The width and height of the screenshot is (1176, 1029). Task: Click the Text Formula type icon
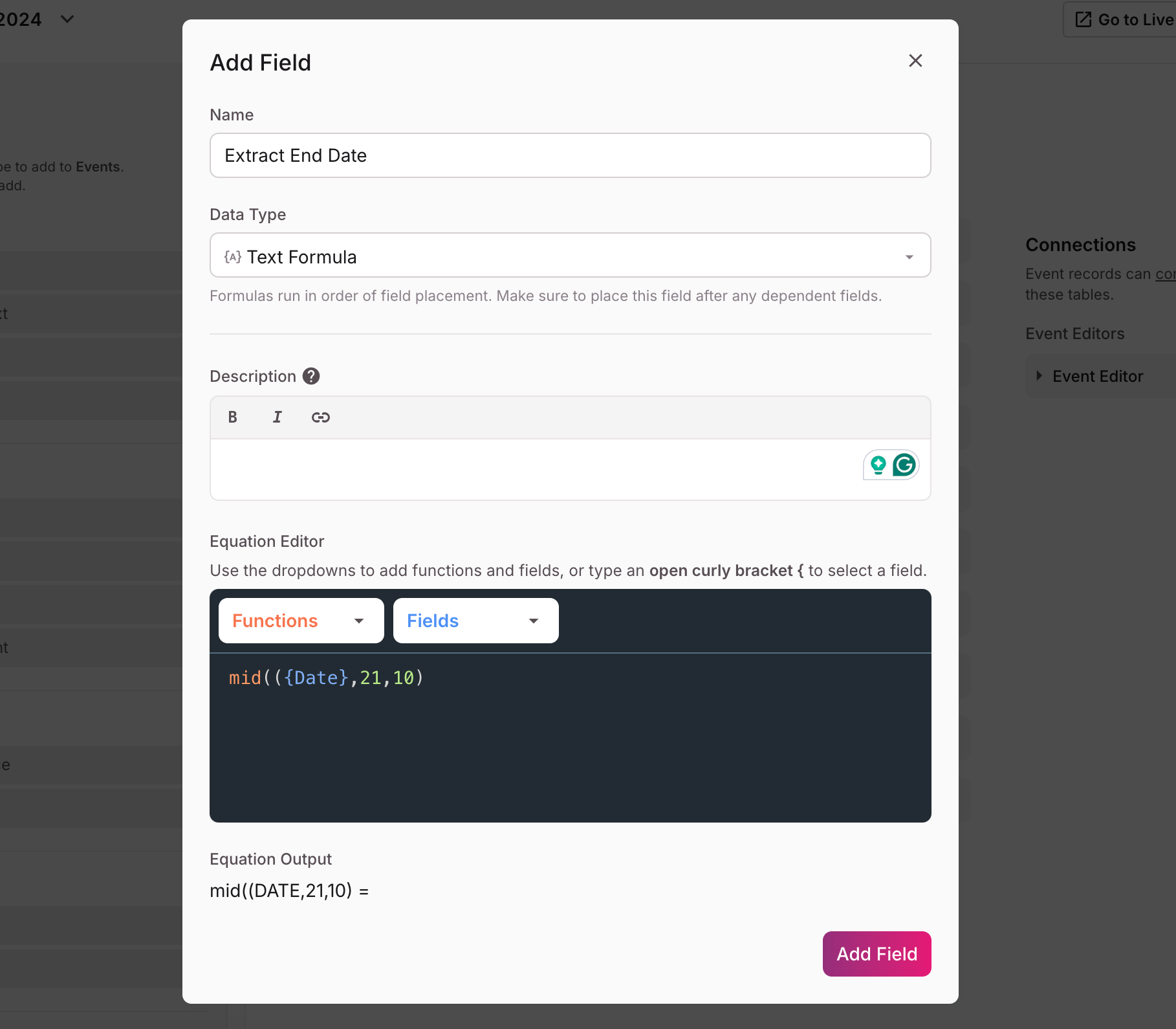tap(233, 257)
